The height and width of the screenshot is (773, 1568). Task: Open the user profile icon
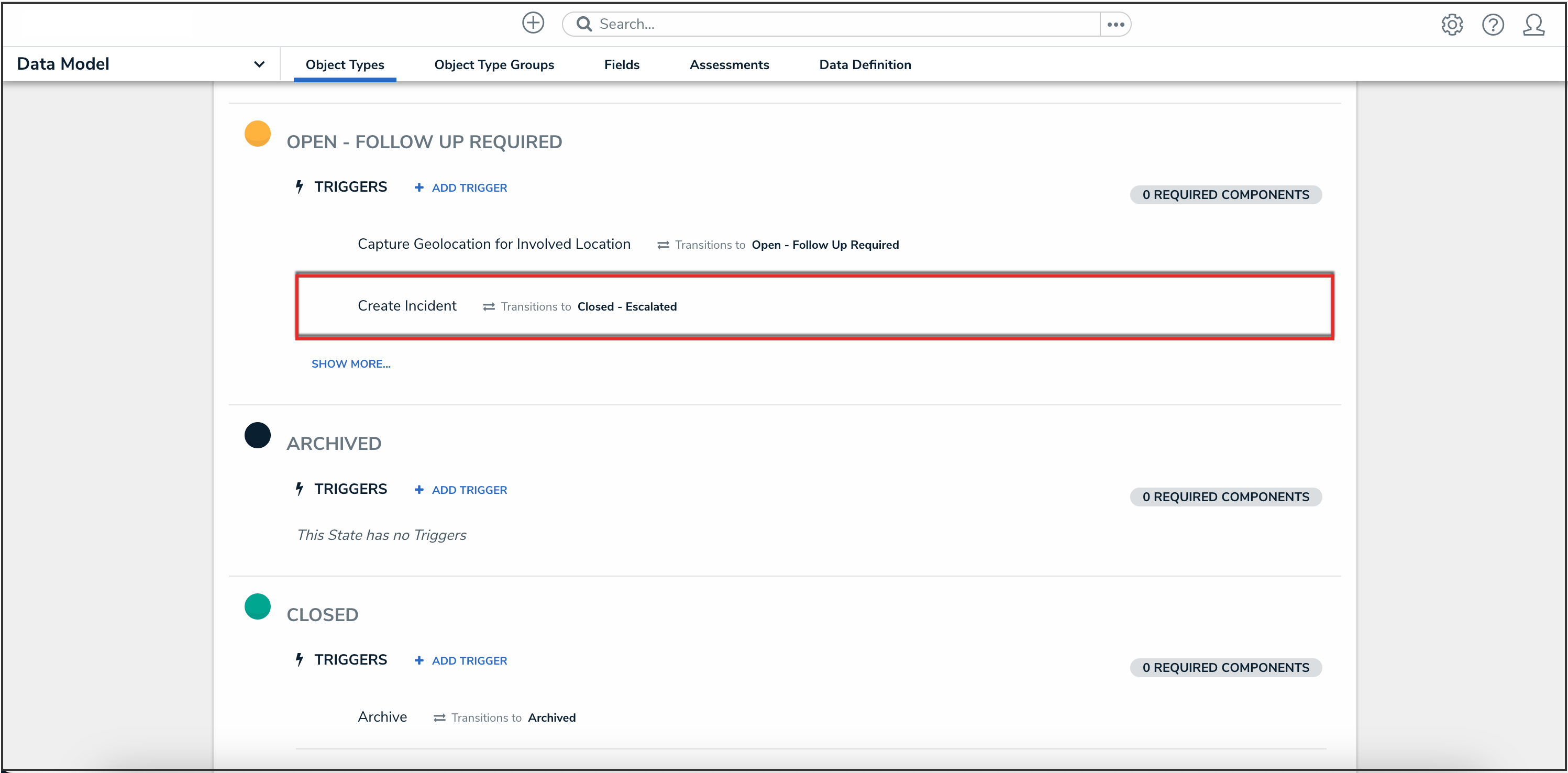[x=1533, y=24]
